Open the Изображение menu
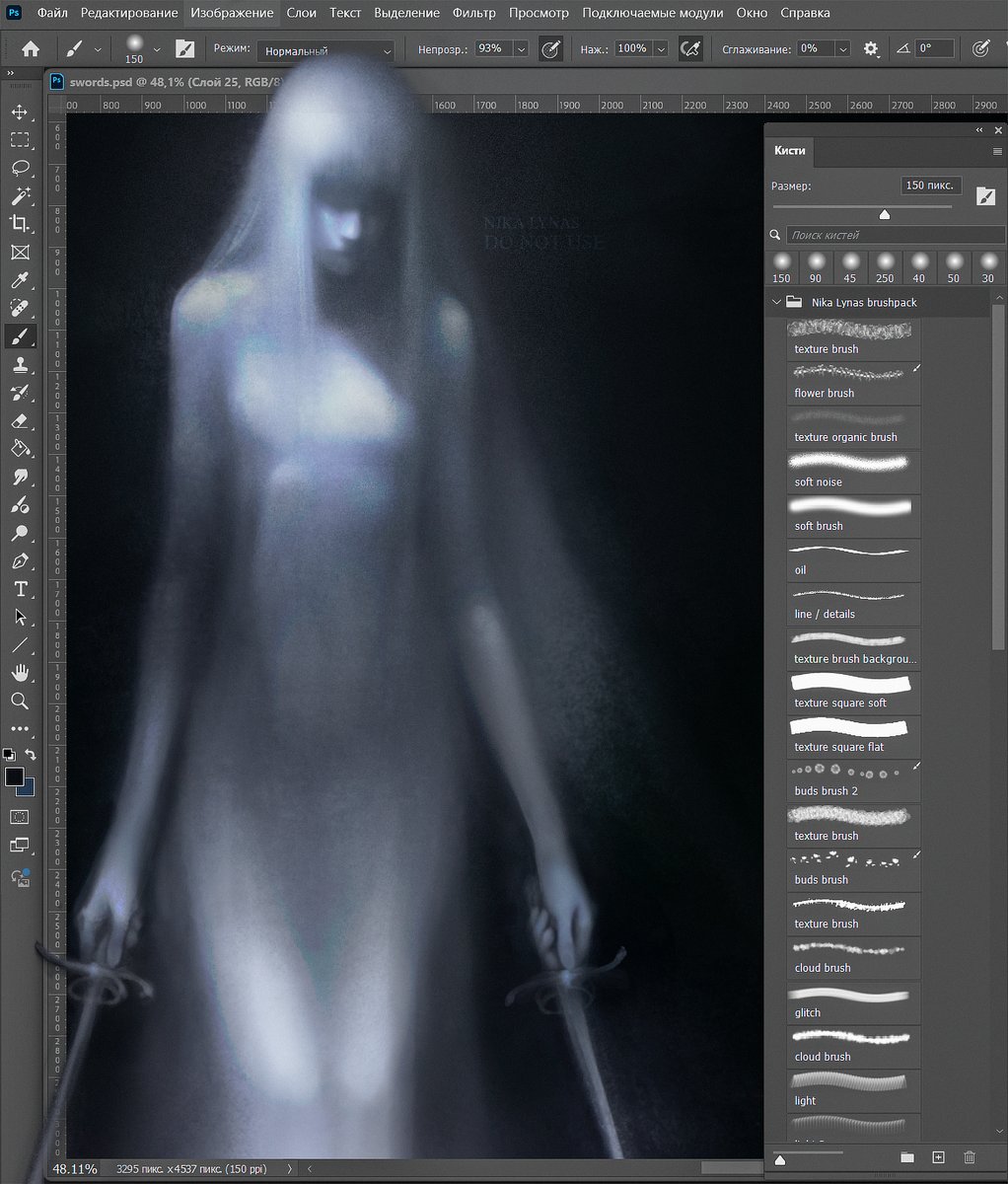Image resolution: width=1008 pixels, height=1184 pixels. (233, 13)
